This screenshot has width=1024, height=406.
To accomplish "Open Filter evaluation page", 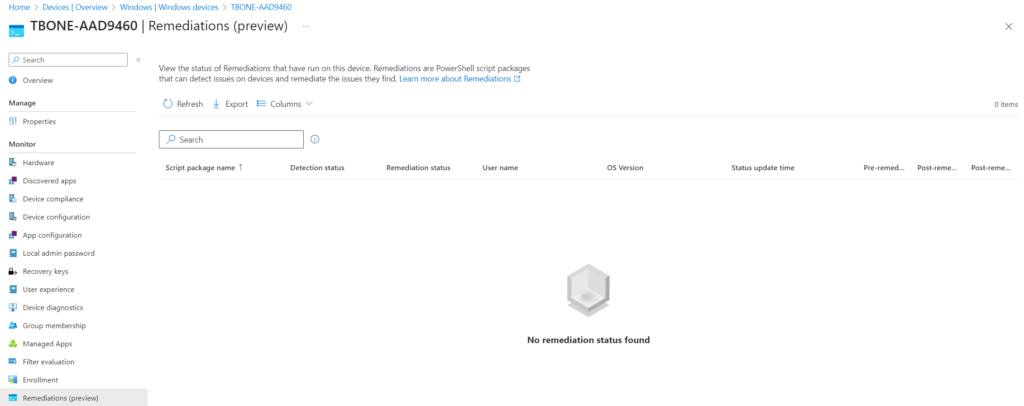I will coord(49,362).
